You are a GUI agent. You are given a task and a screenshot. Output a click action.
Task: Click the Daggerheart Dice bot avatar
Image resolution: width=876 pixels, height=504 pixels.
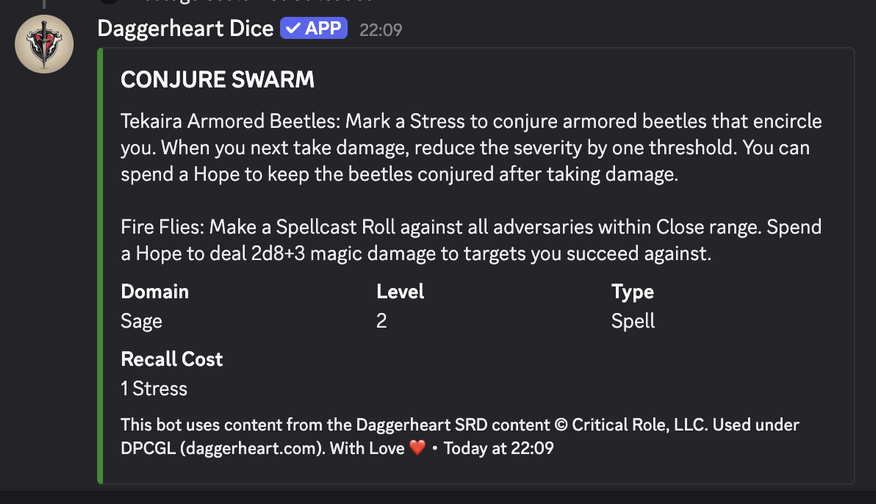(45, 45)
